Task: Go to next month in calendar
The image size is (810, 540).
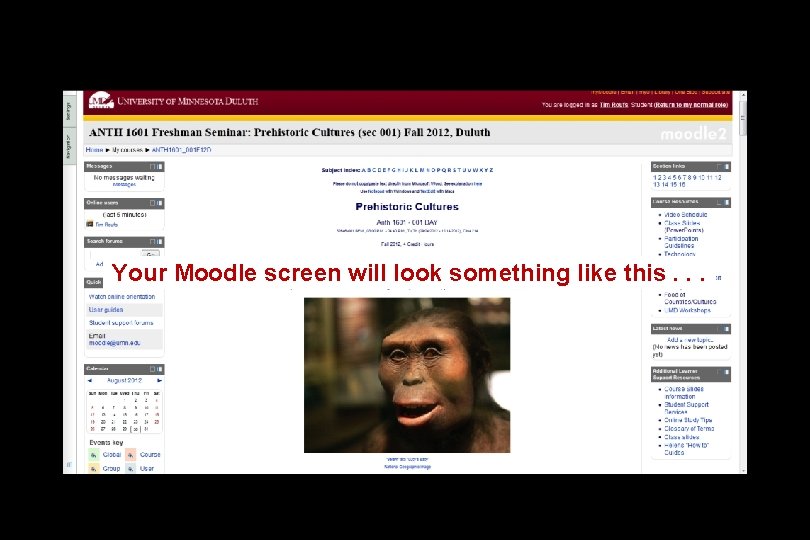Action: (x=159, y=380)
